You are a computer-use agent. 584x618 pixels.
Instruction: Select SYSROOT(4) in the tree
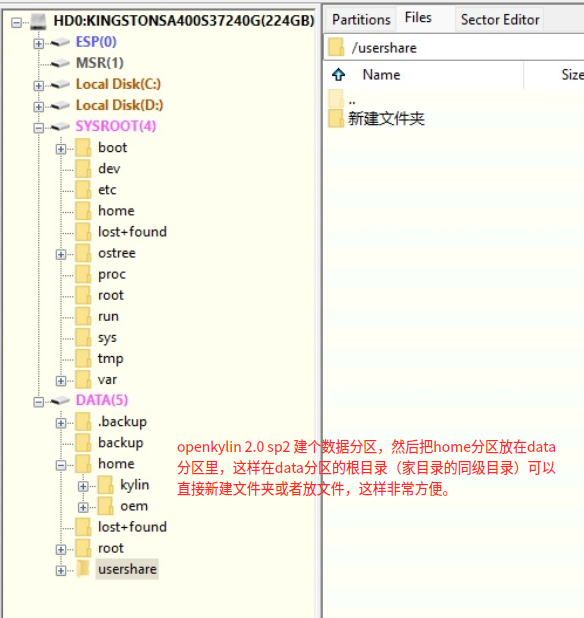[116, 126]
